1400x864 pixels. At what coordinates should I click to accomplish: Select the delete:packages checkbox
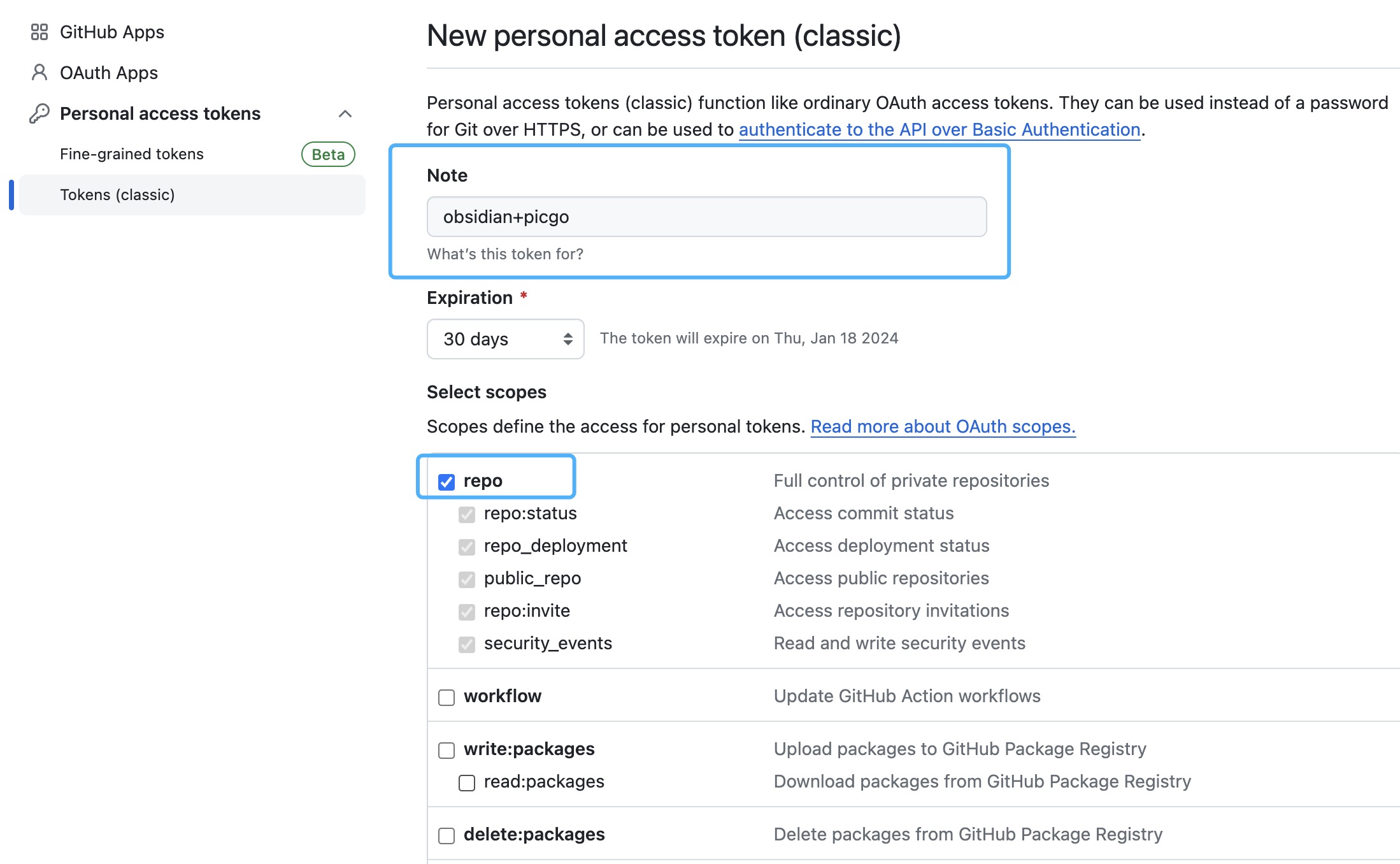(446, 835)
